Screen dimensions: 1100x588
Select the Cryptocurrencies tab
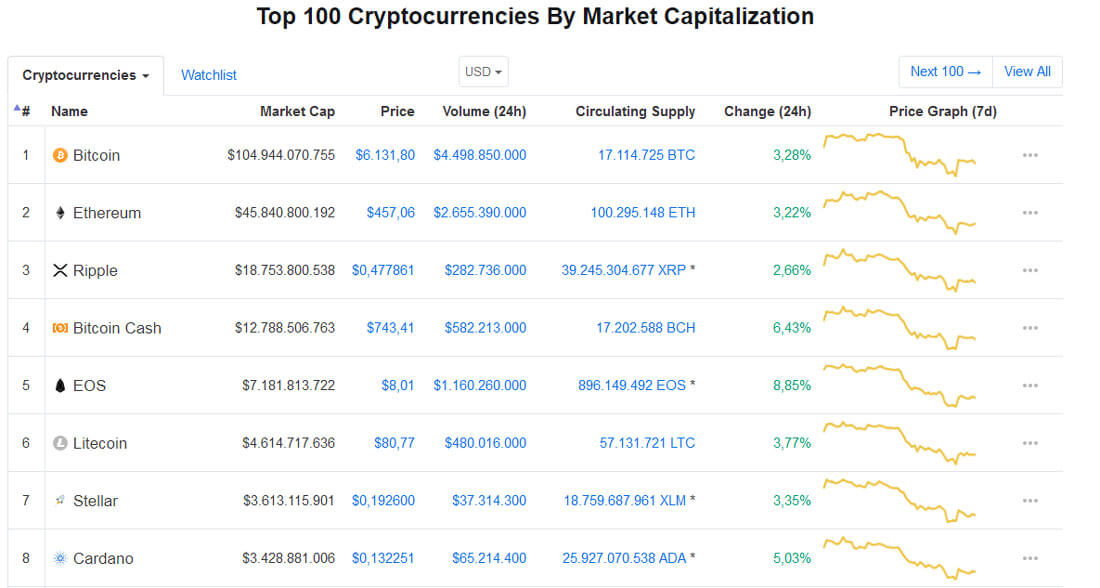tap(85, 75)
